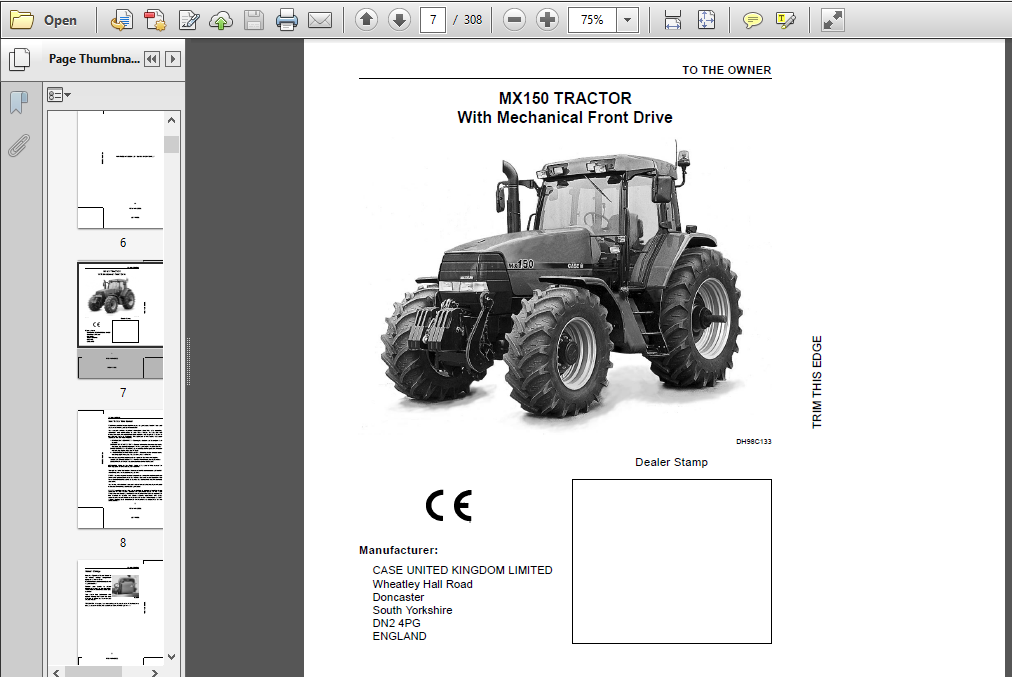Click the 'Doncaster' address line
Screen dimensions: 1012x677
[x=398, y=597]
